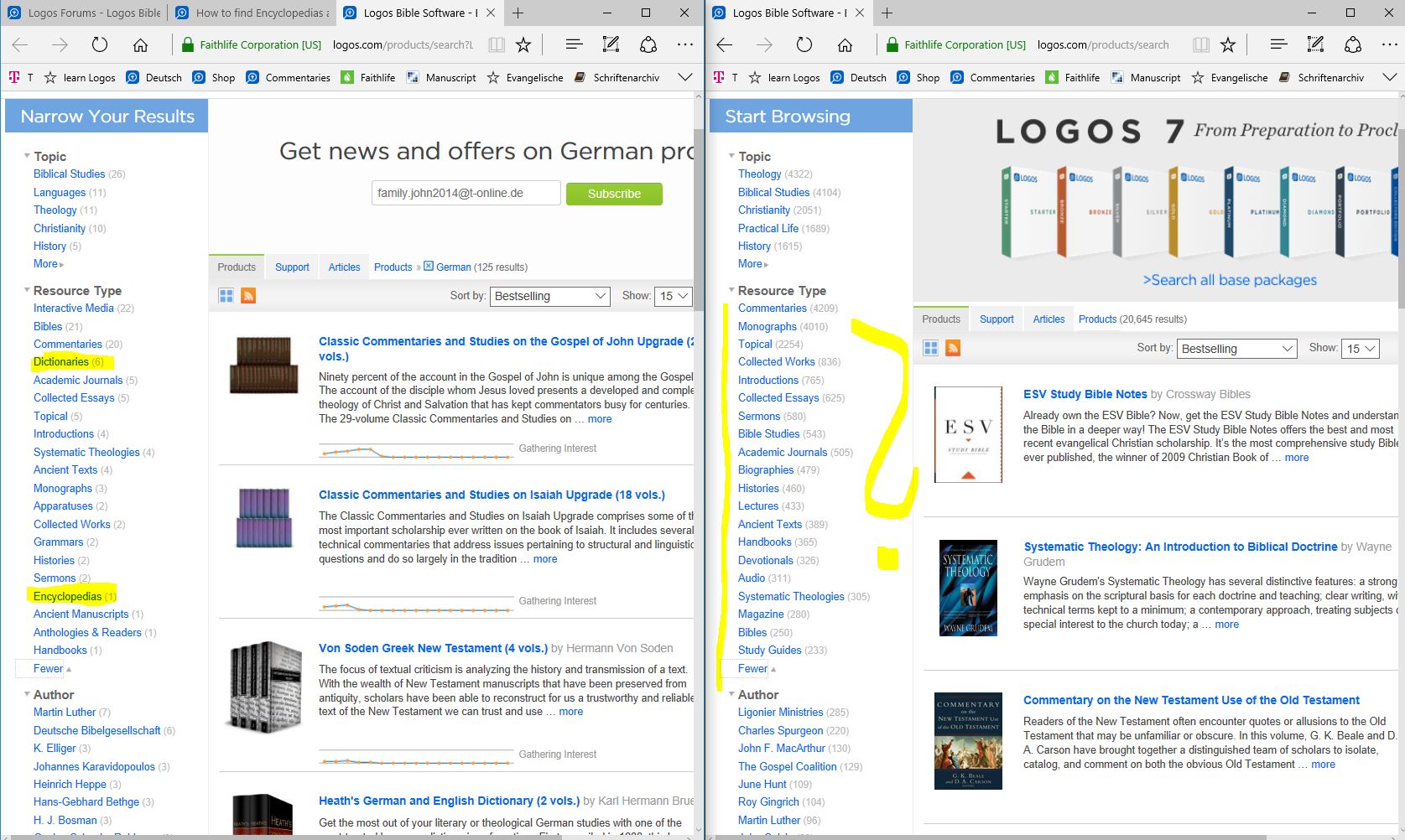Go back in the left browser window
Screen dimensions: 1405x840
[21, 45]
